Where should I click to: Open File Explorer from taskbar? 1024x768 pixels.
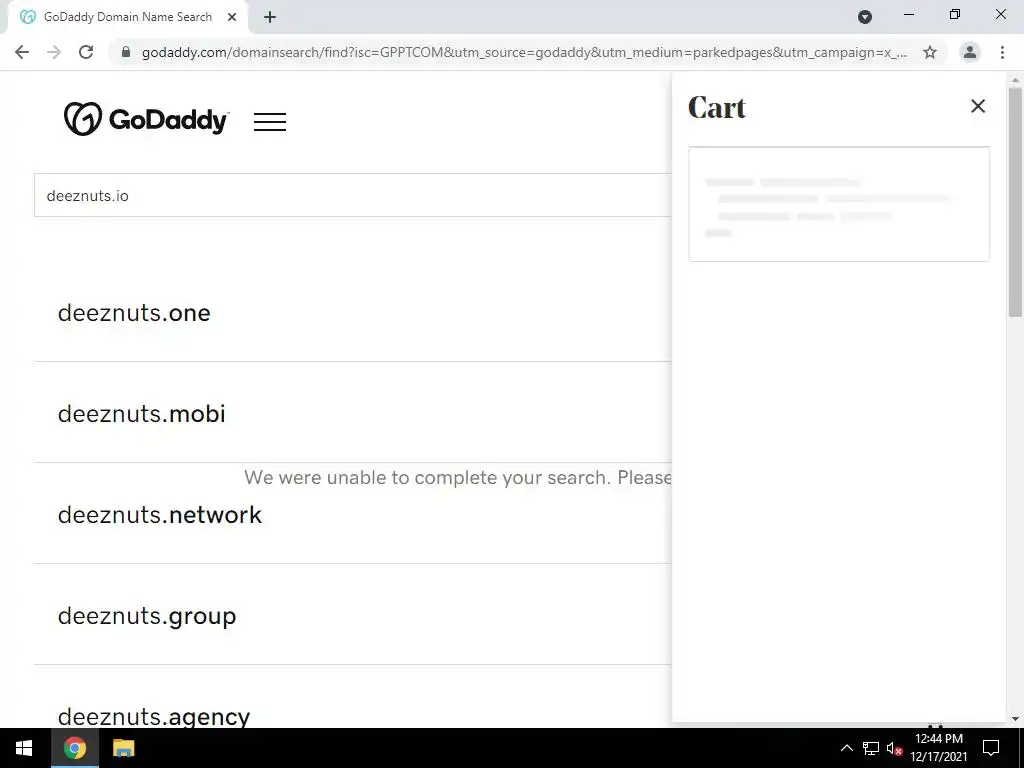click(123, 748)
